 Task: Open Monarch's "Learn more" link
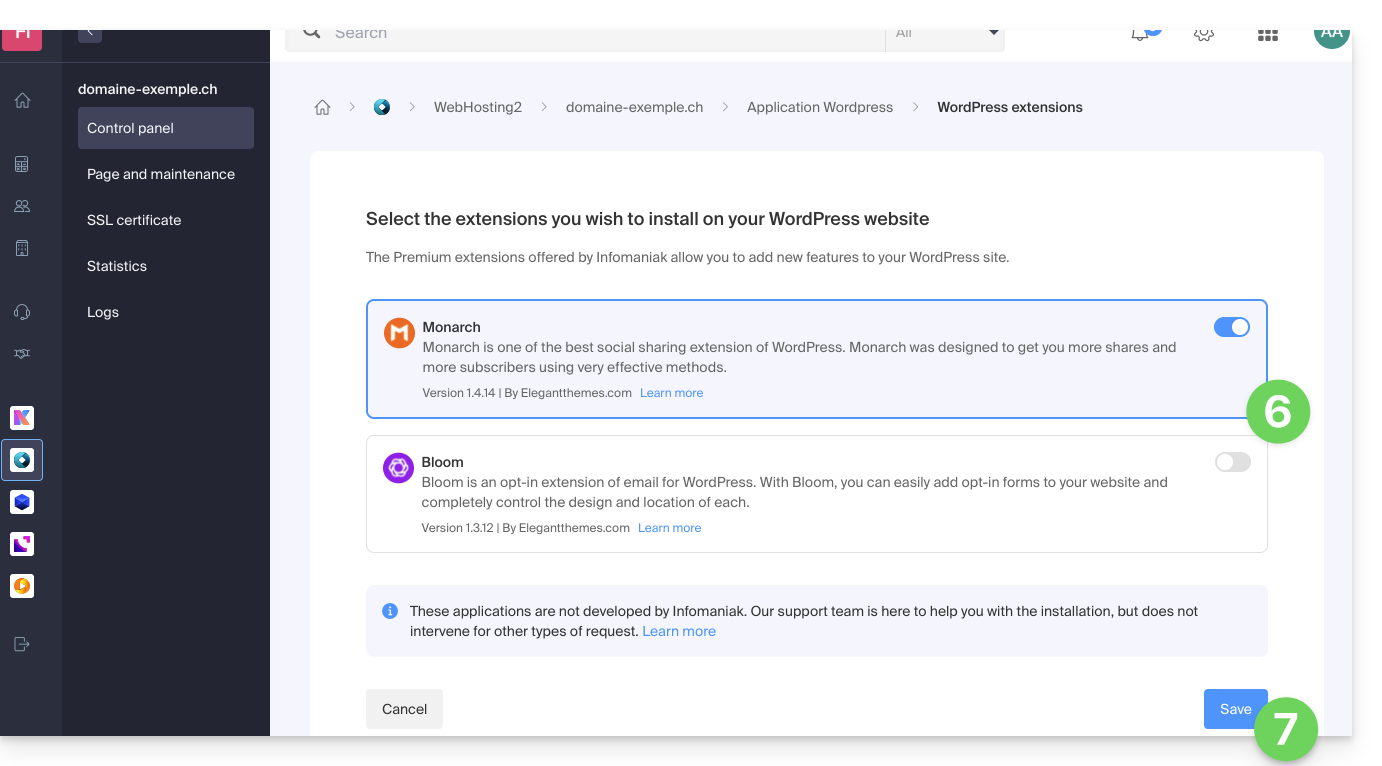[x=671, y=393]
